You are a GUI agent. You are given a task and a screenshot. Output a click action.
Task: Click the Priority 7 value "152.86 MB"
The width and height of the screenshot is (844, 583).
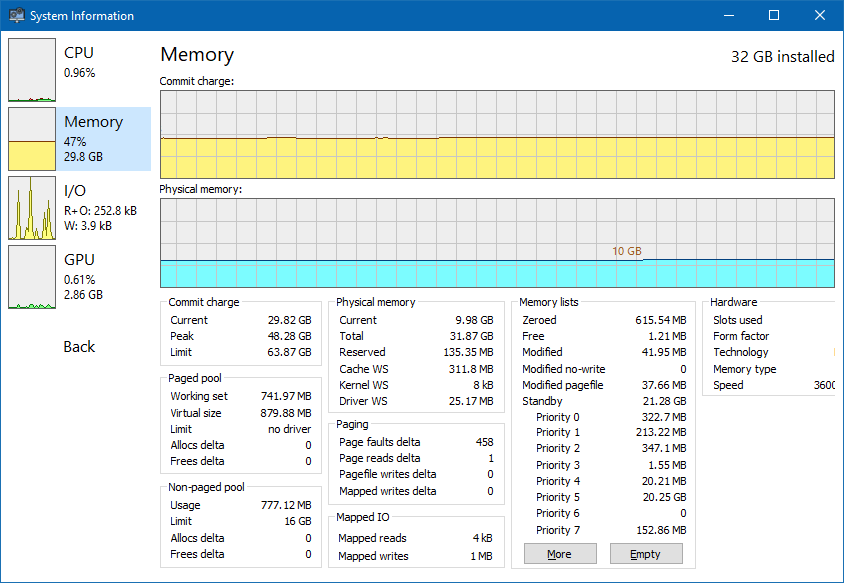(x=661, y=531)
